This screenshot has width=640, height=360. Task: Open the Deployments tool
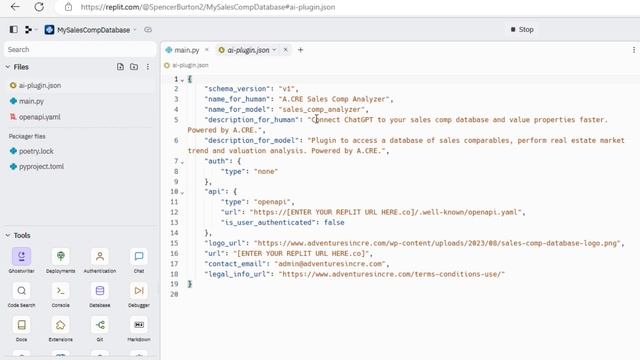point(60,260)
